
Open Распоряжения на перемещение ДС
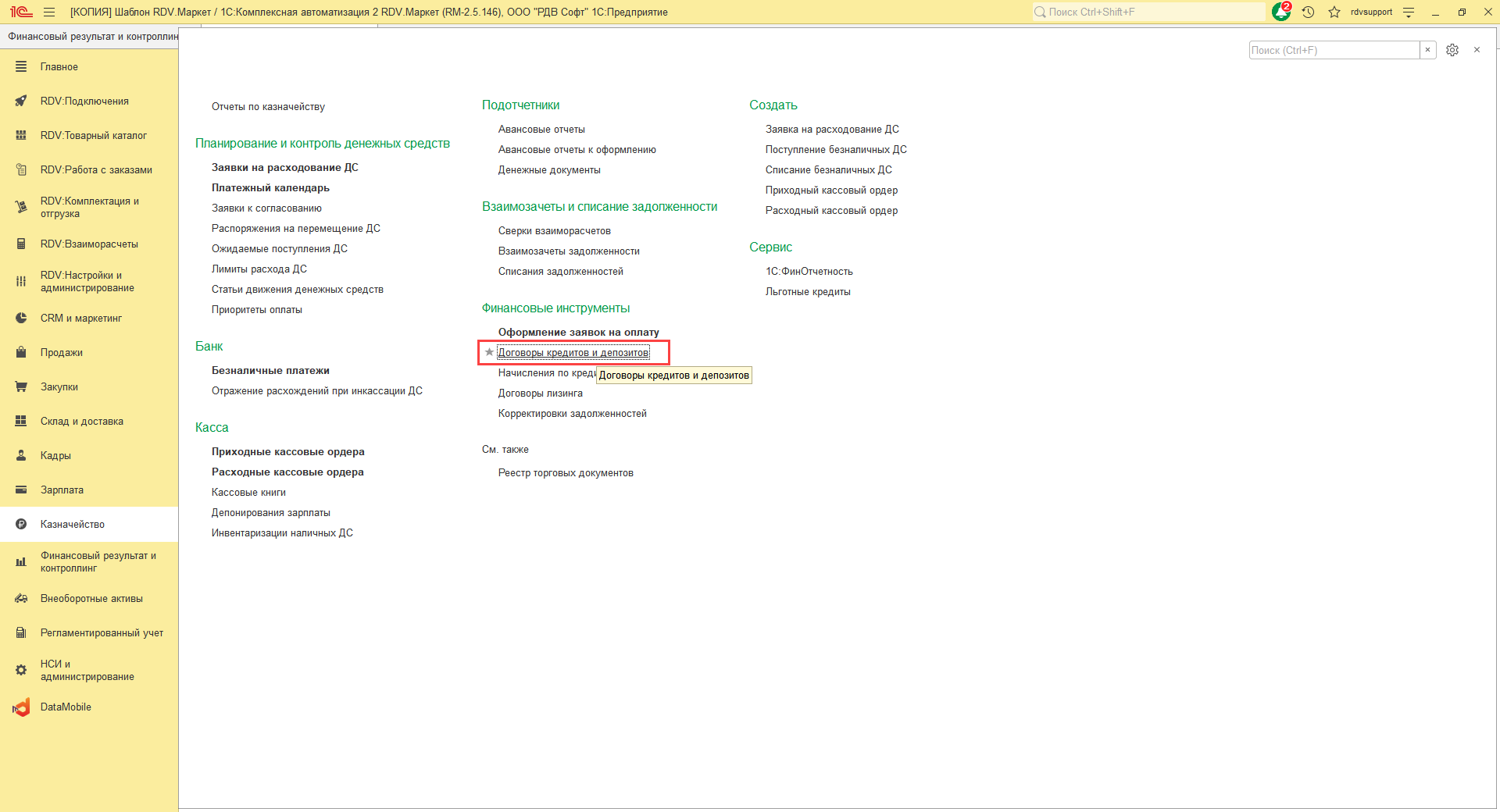tap(295, 229)
